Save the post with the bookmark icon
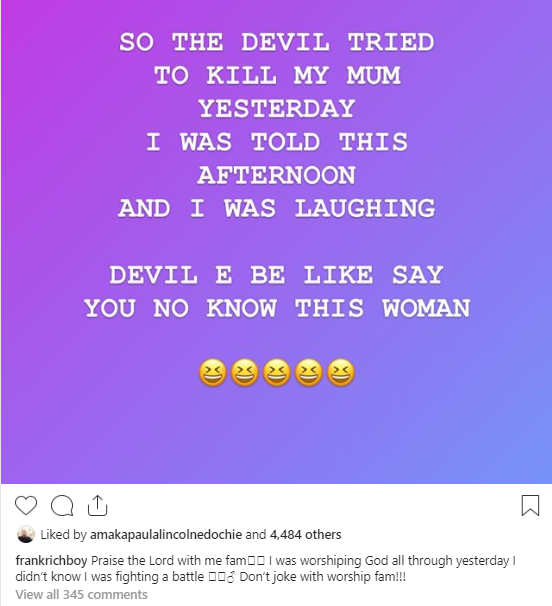Screen dimensions: 552x606 530,505
